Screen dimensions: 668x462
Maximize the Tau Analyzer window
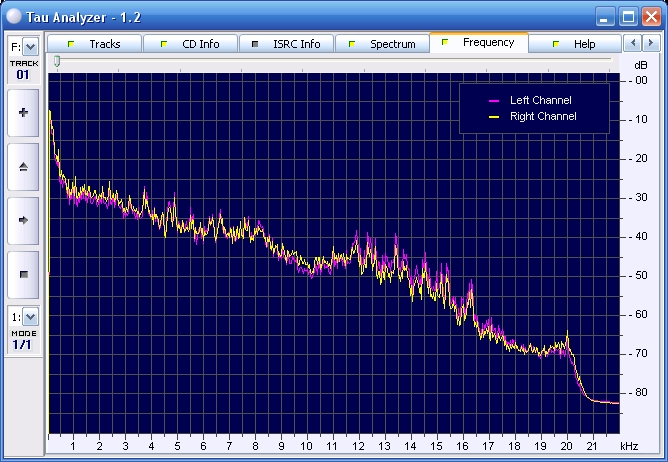point(628,16)
